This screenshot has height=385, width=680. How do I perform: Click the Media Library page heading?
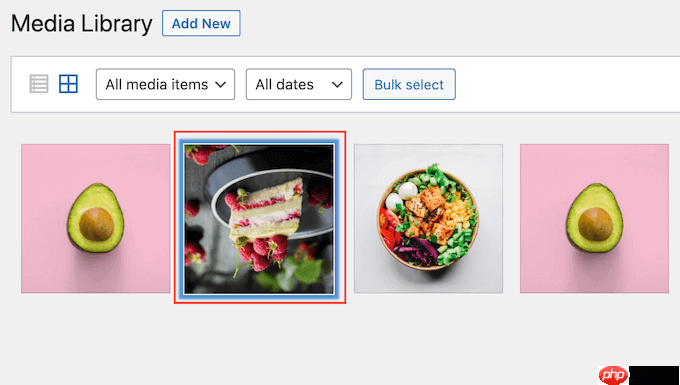(x=82, y=23)
